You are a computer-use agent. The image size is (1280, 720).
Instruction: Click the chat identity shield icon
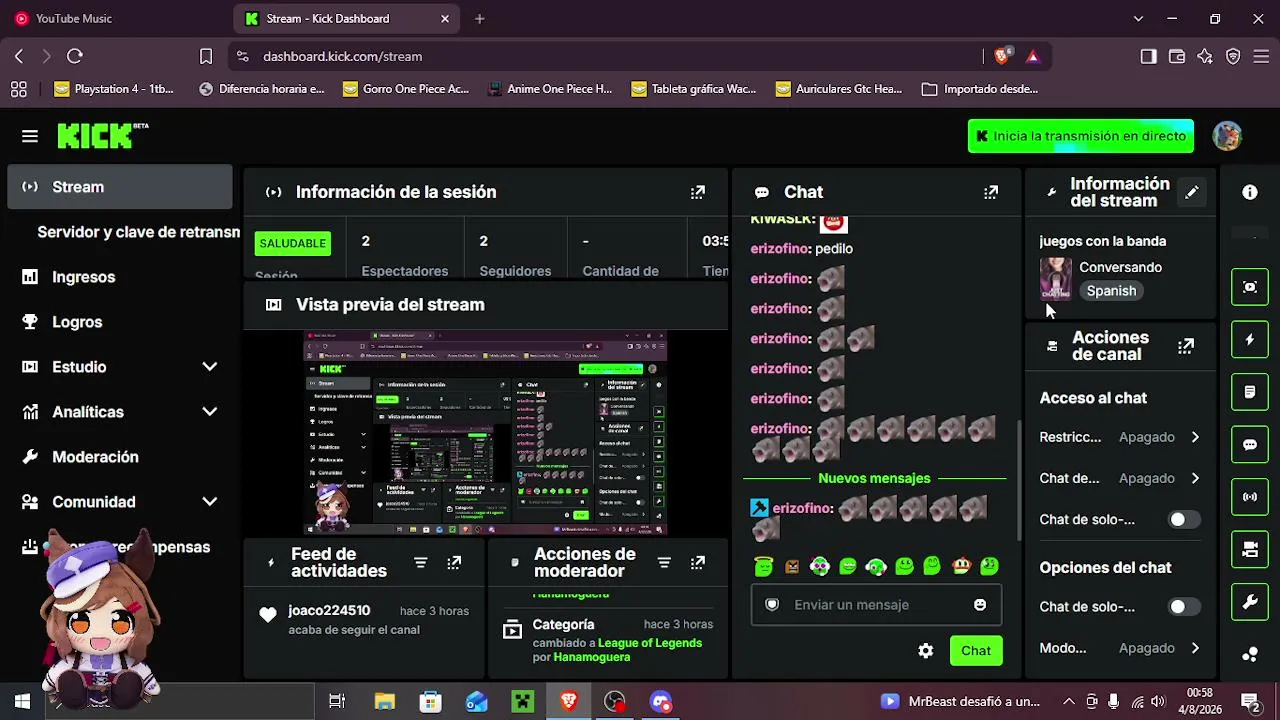point(772,605)
